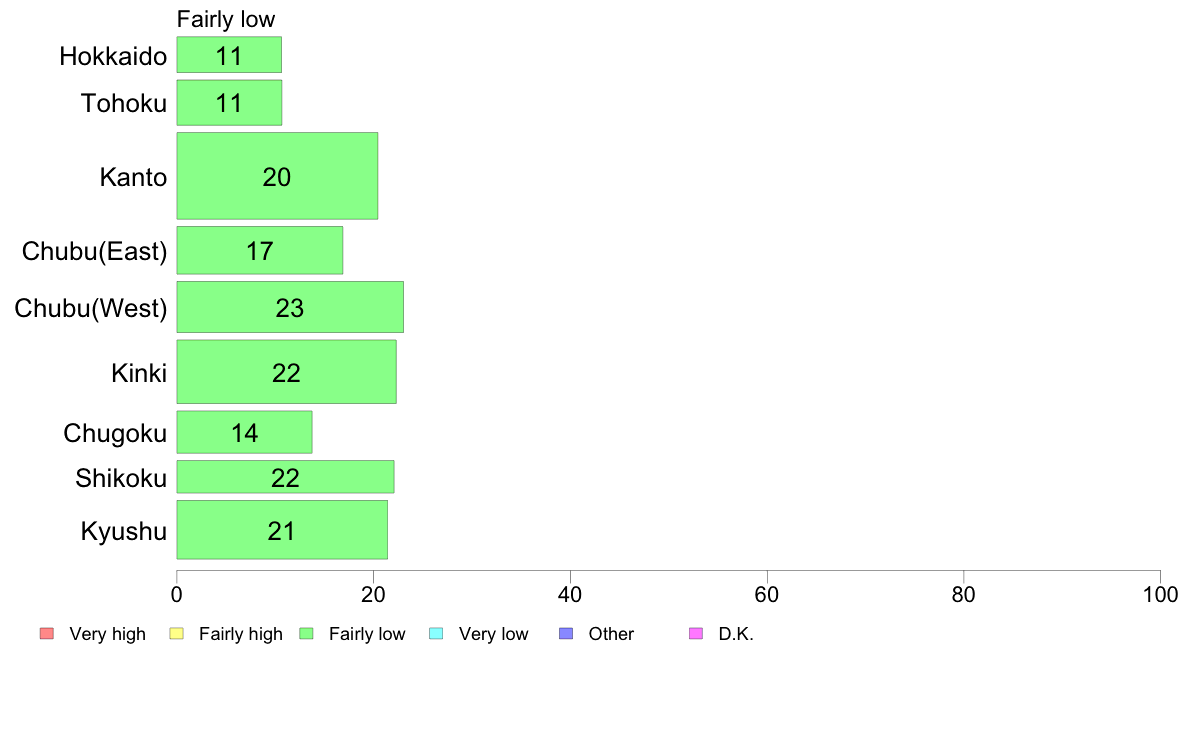This screenshot has width=1188, height=736.
Task: Click the red Very high legend swatch
Action: coord(45,633)
